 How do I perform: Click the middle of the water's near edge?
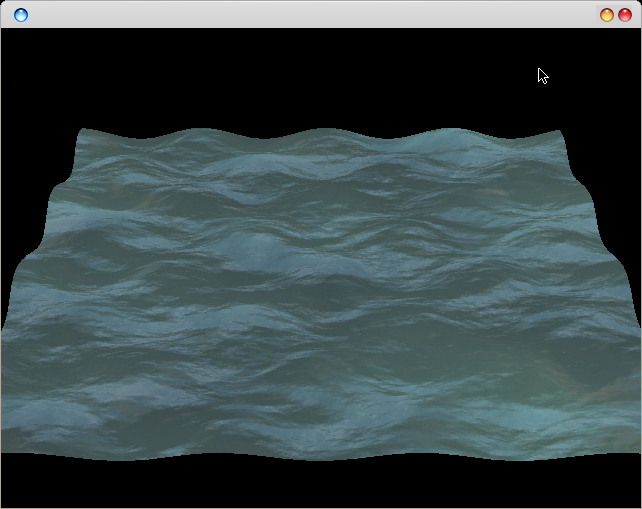(x=320, y=457)
